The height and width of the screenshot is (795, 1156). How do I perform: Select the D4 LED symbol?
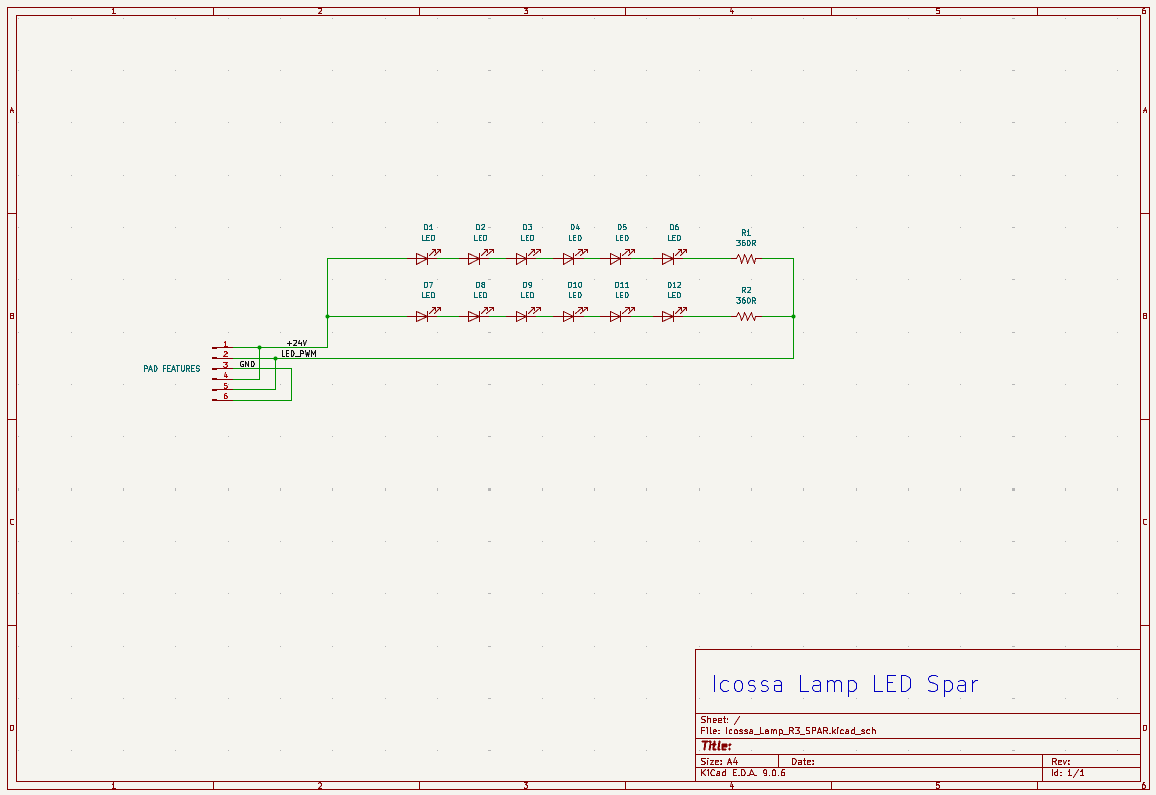[x=570, y=258]
